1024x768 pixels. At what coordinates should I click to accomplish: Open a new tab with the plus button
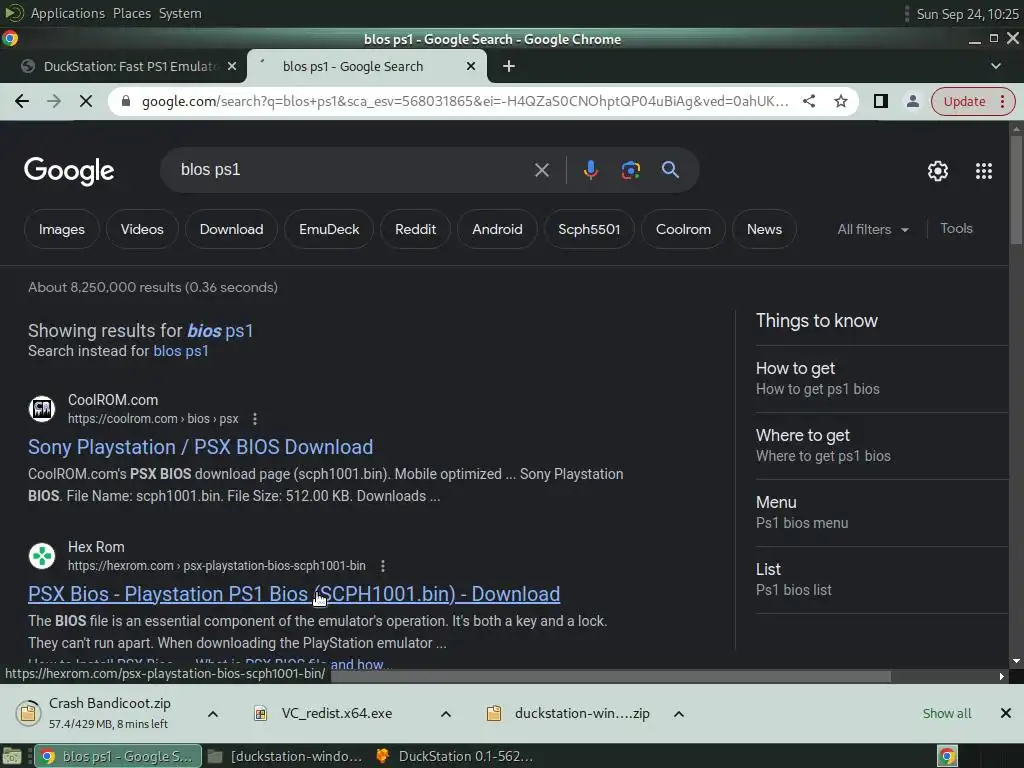(509, 66)
